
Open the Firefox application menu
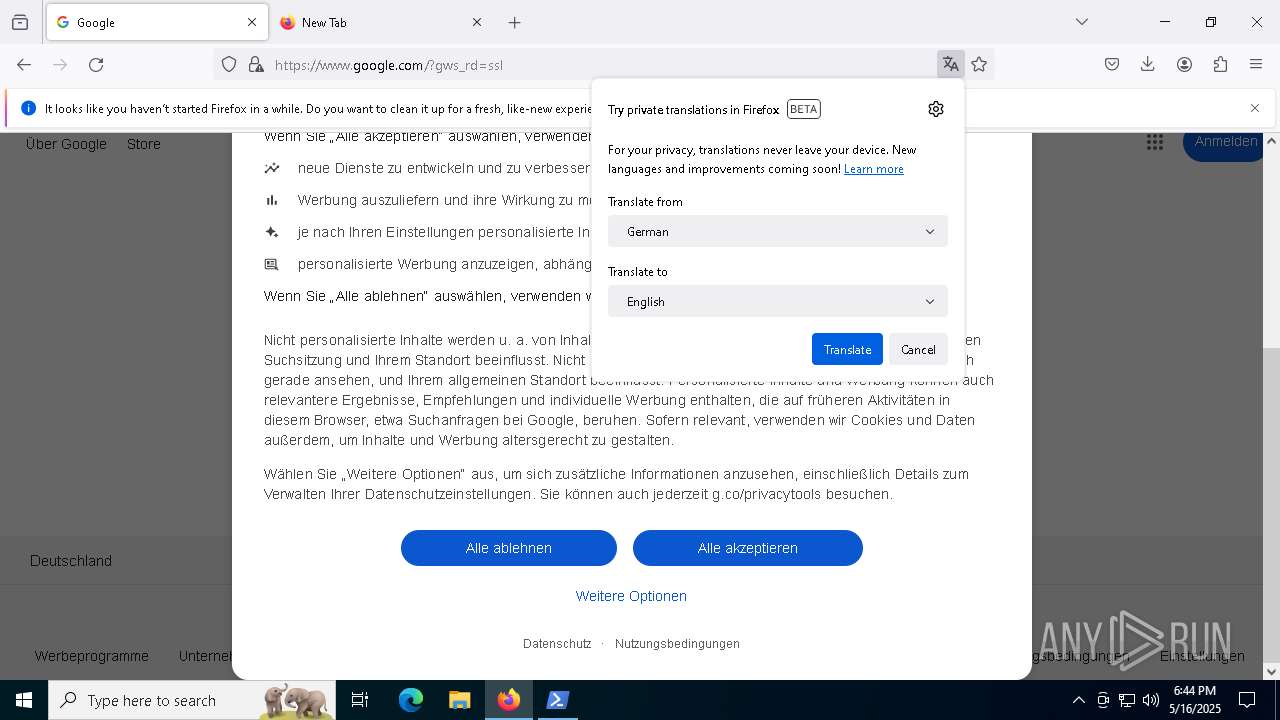coord(1256,65)
